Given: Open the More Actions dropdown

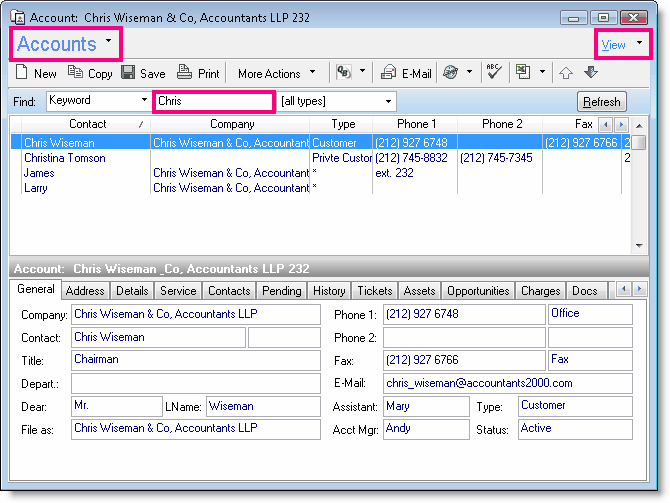Looking at the screenshot, I should 276,73.
